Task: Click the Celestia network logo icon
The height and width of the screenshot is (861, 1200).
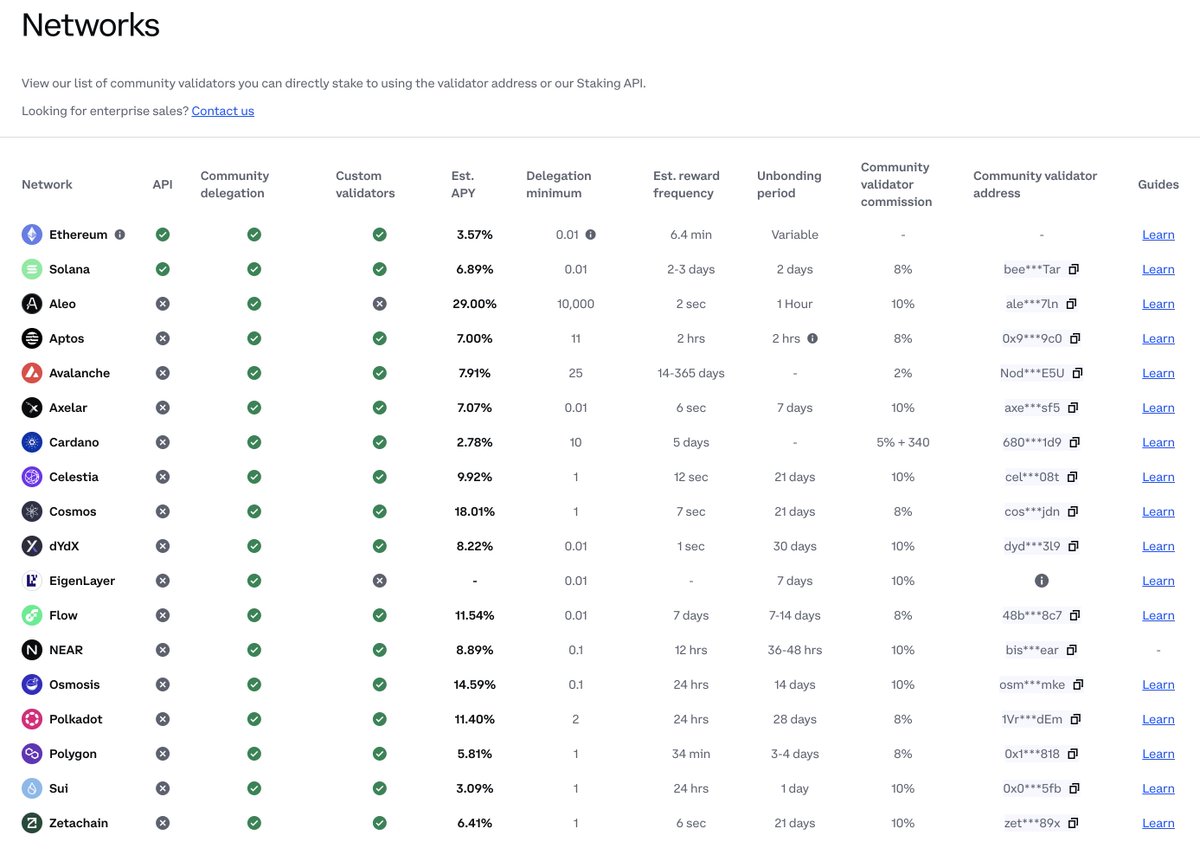Action: [32, 477]
